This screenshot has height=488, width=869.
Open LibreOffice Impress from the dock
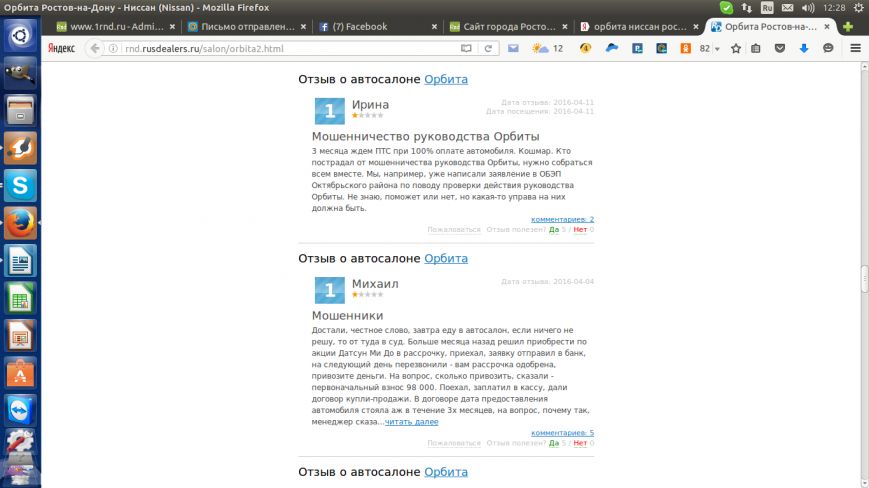[x=20, y=336]
